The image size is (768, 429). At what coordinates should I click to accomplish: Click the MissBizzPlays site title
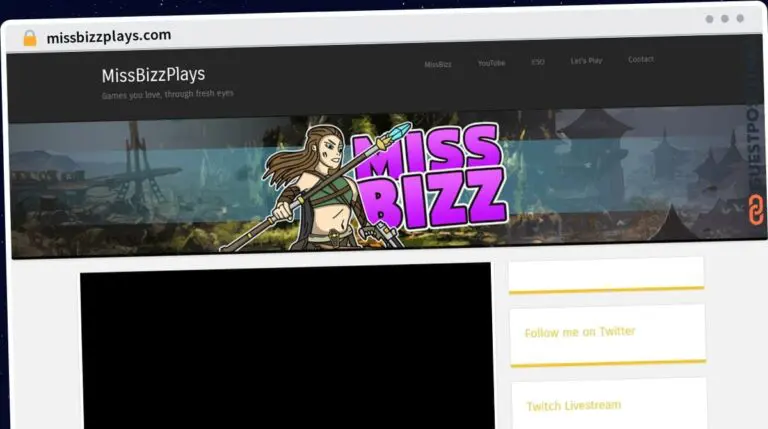[x=153, y=75]
